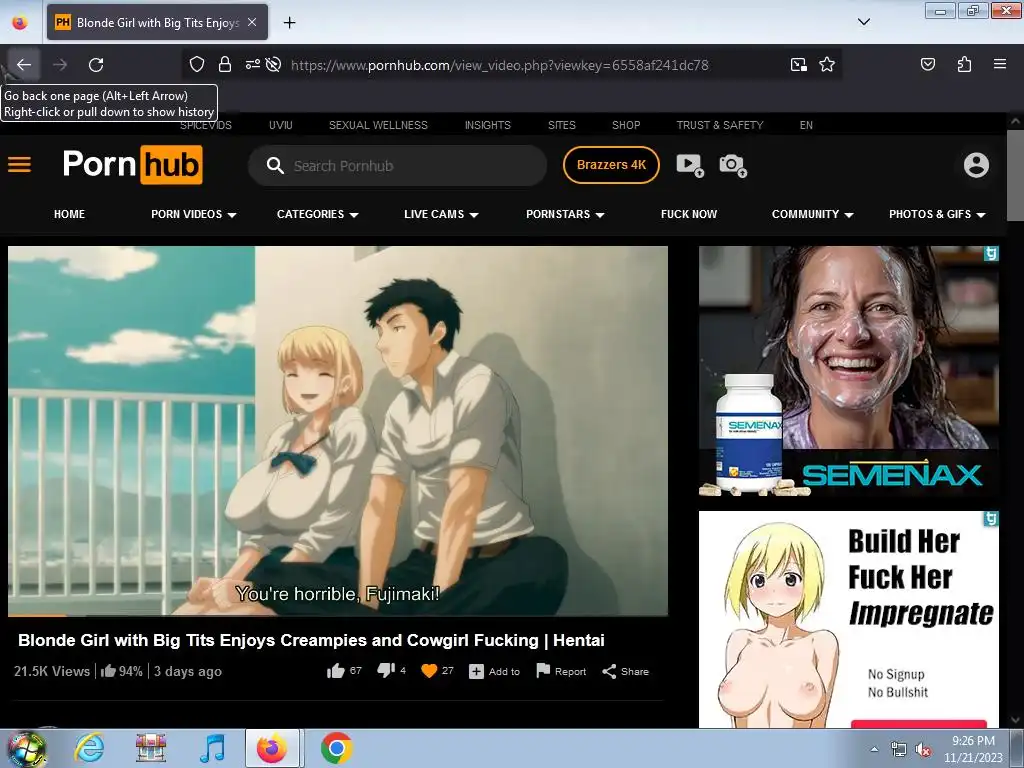This screenshot has width=1024, height=768.
Task: Click the site search input field
Action: pyautogui.click(x=397, y=166)
